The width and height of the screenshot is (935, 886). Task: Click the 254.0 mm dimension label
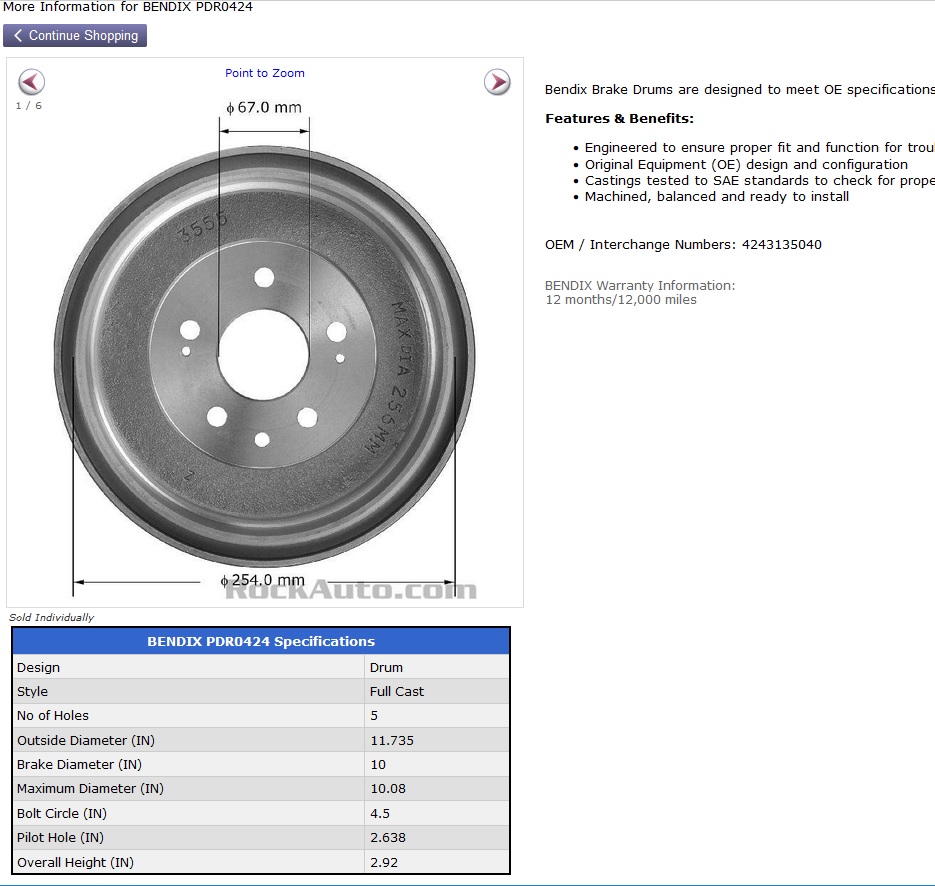tap(262, 580)
